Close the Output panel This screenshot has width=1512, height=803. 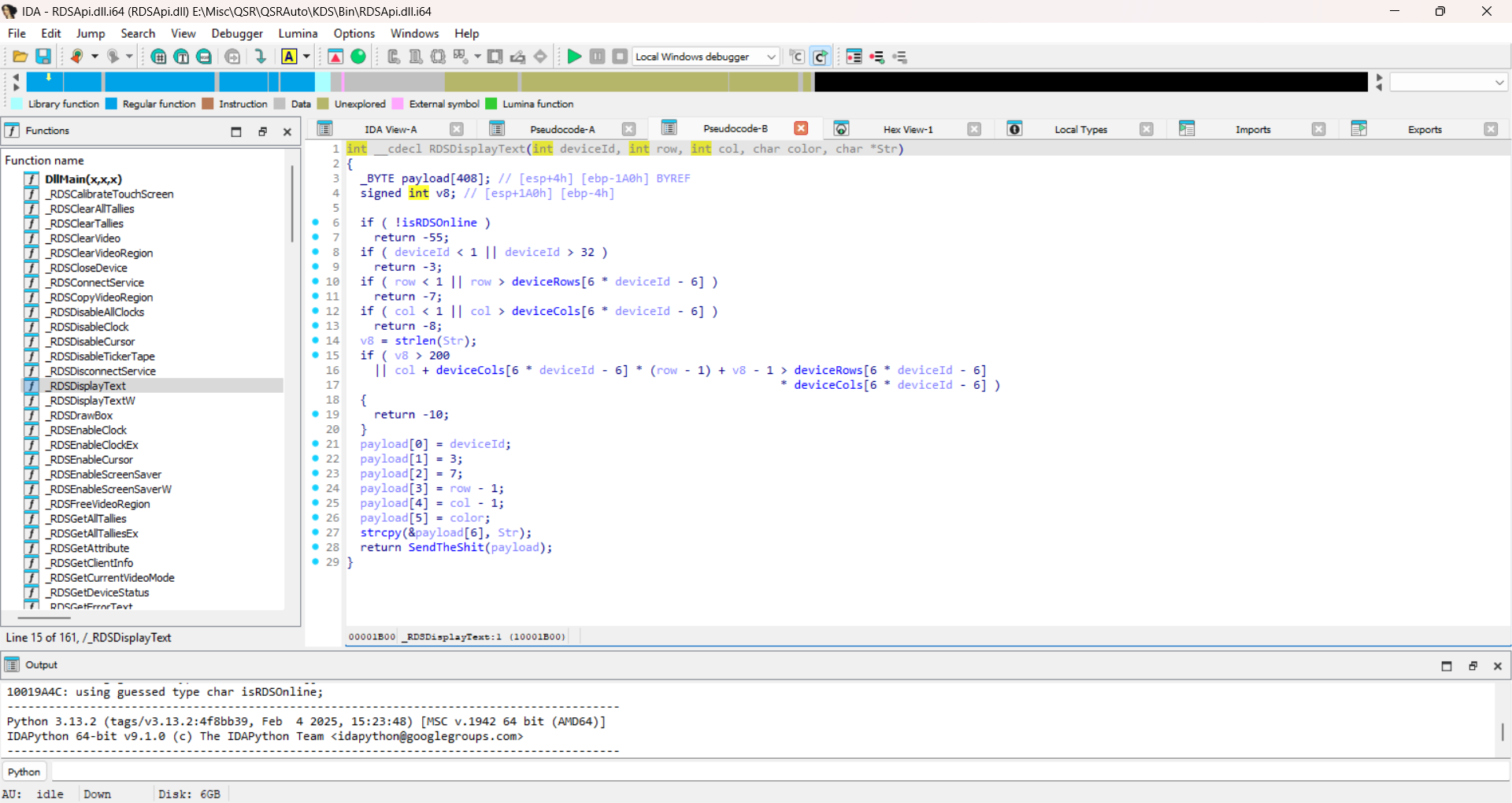click(x=1498, y=666)
